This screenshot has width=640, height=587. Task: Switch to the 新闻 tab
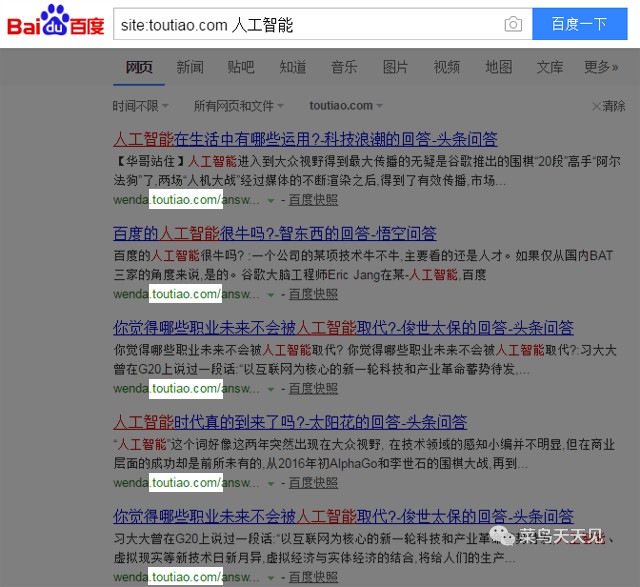coord(190,67)
